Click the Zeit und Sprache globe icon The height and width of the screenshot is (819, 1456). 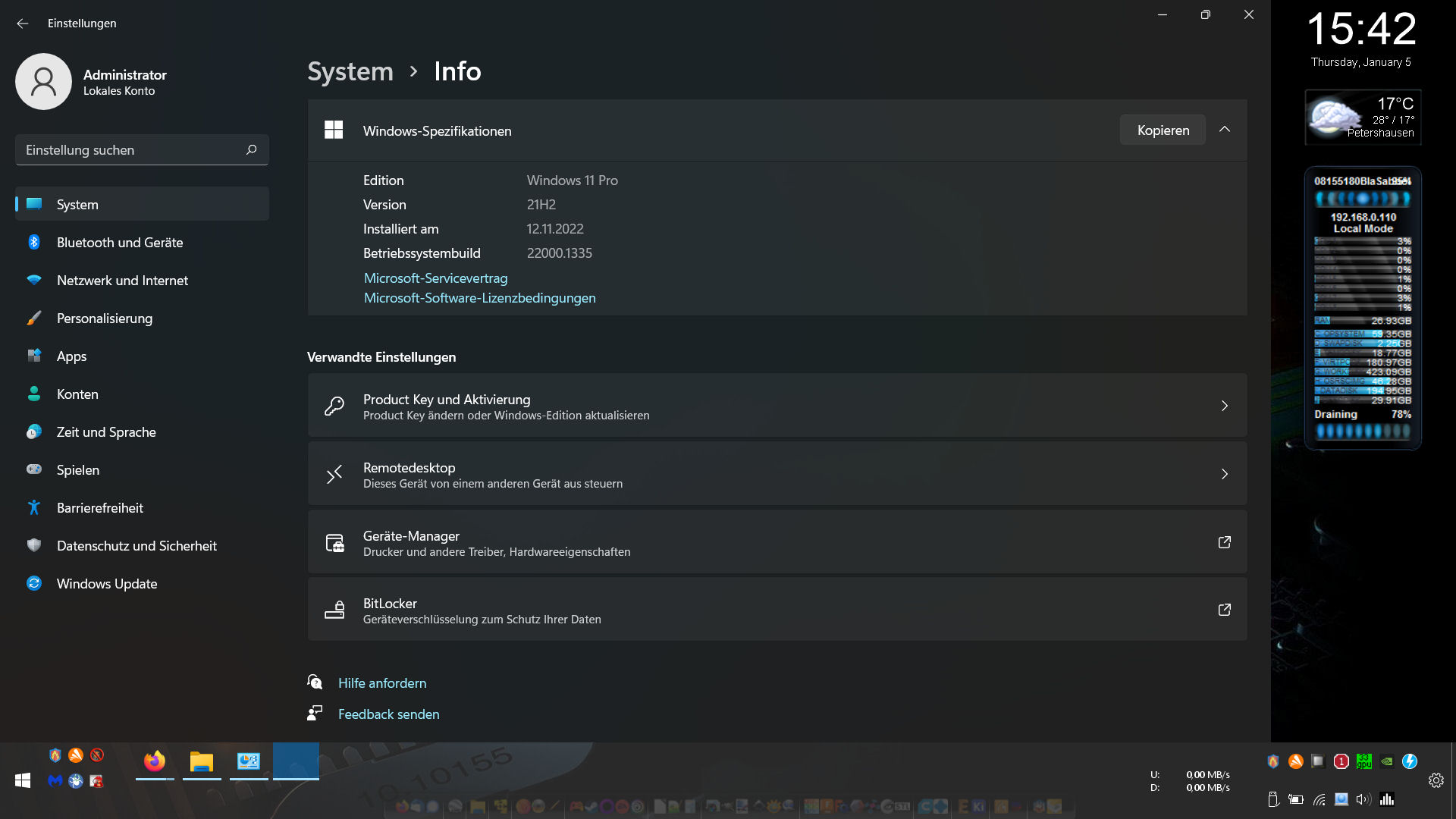tap(34, 431)
